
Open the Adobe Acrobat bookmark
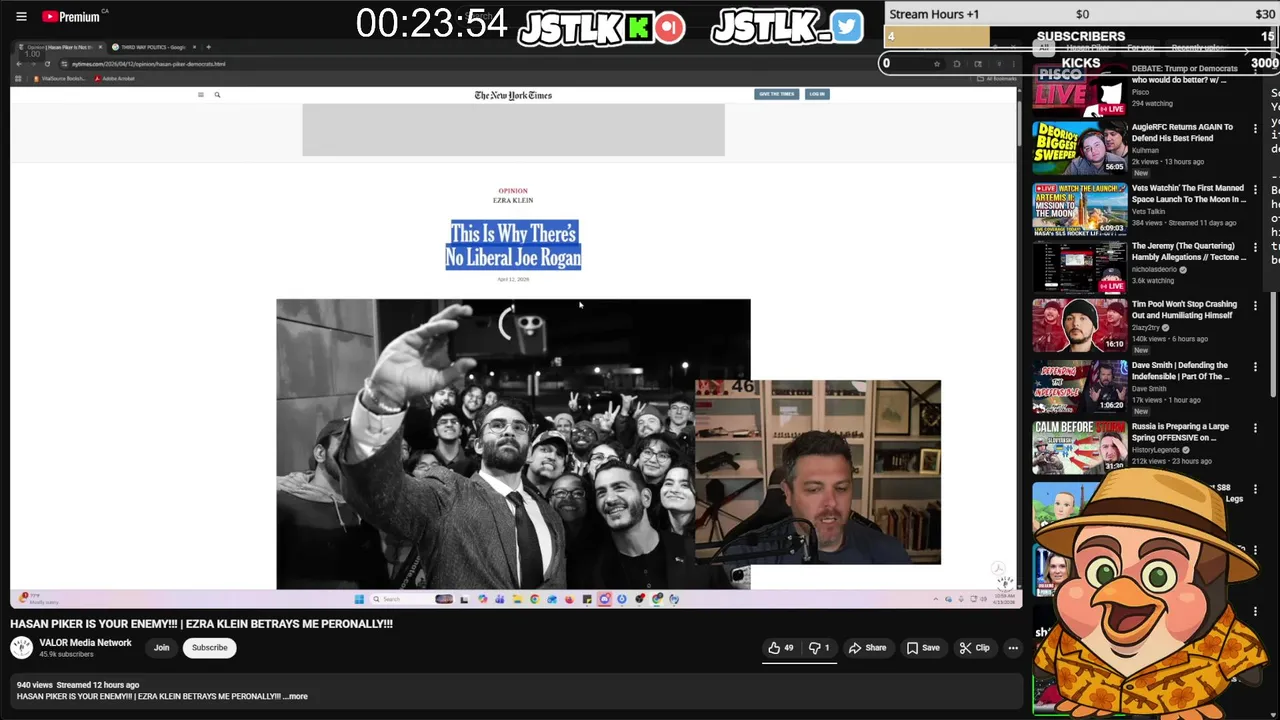(115, 78)
